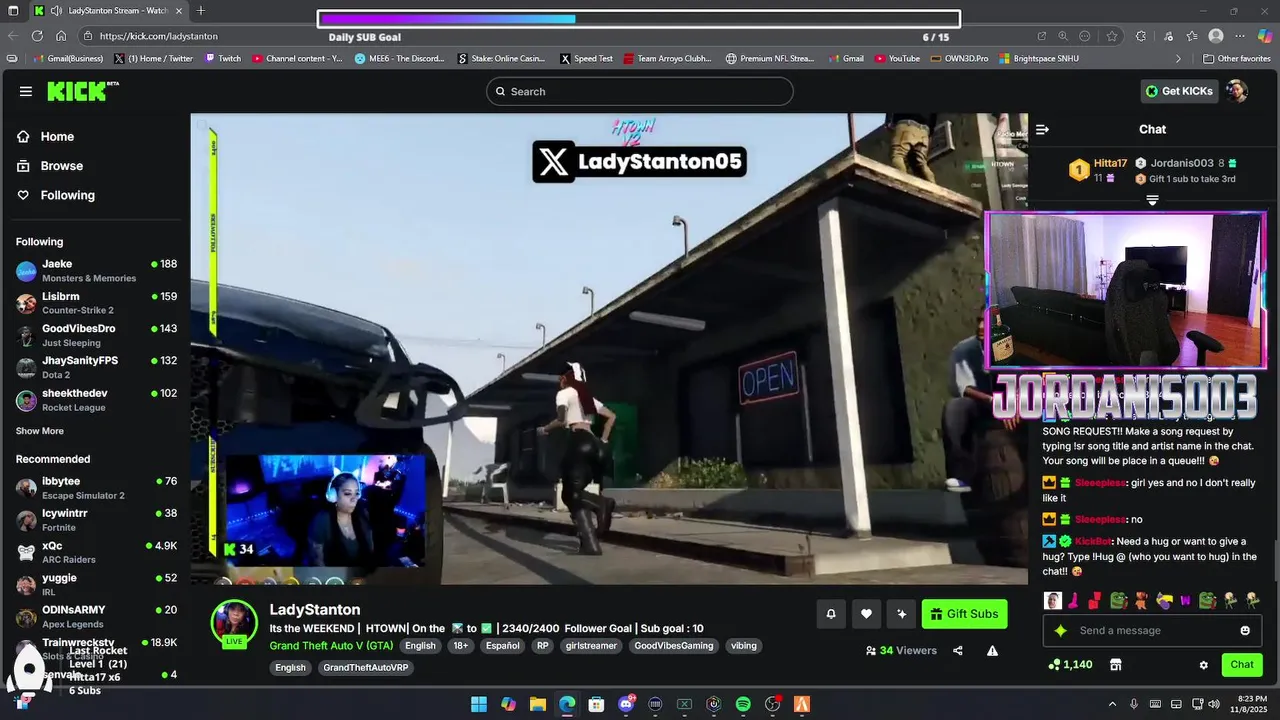Viewport: 1280px width, 720px height.
Task: Add page to favorites star icon
Action: coord(1112,36)
